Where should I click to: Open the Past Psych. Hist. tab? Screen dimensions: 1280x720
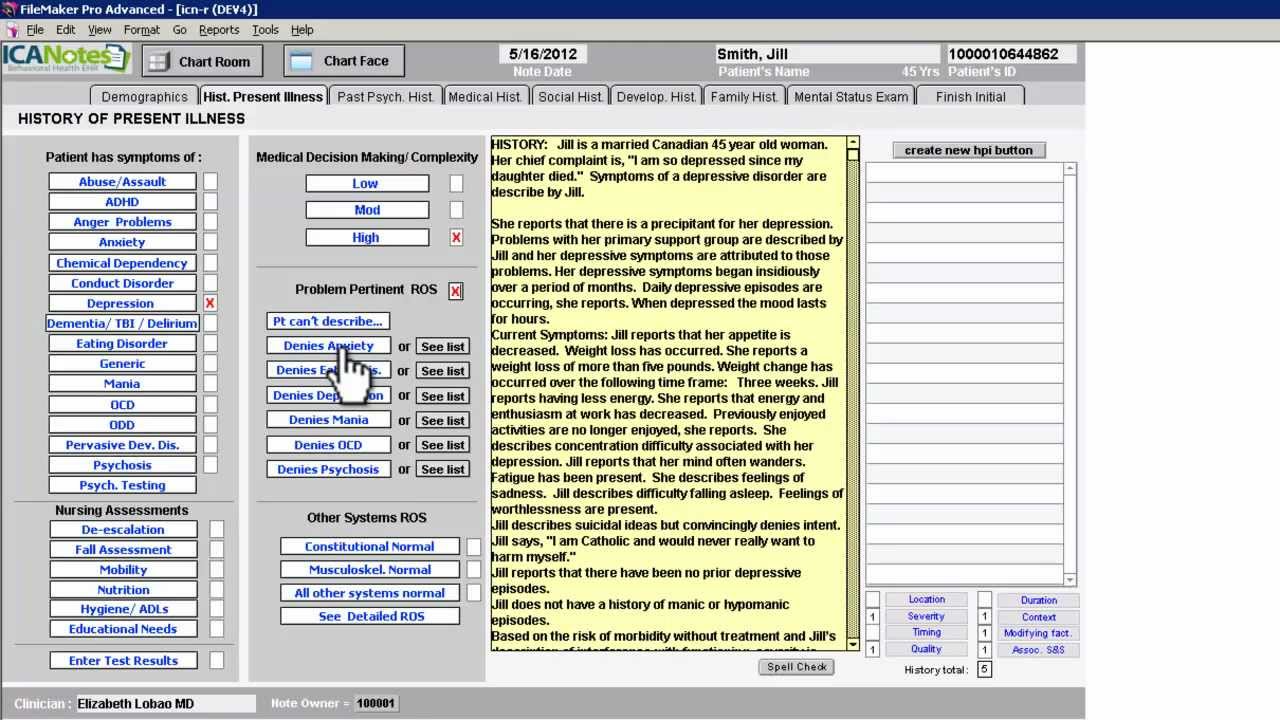click(x=385, y=97)
